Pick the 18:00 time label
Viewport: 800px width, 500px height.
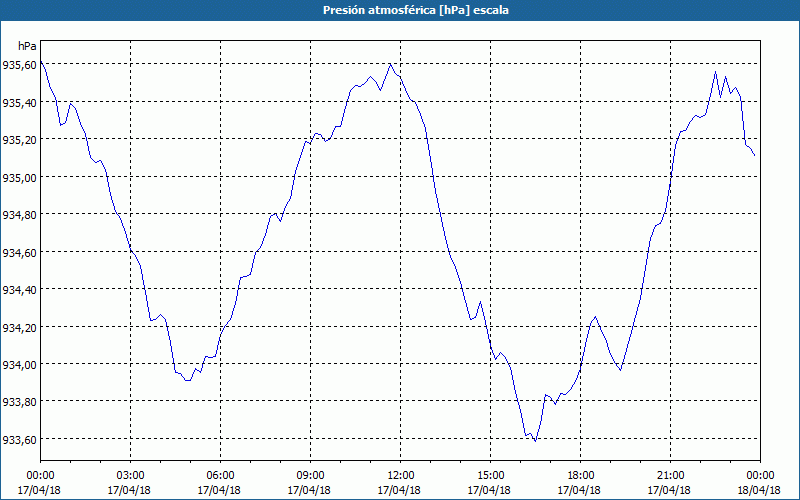click(x=581, y=476)
